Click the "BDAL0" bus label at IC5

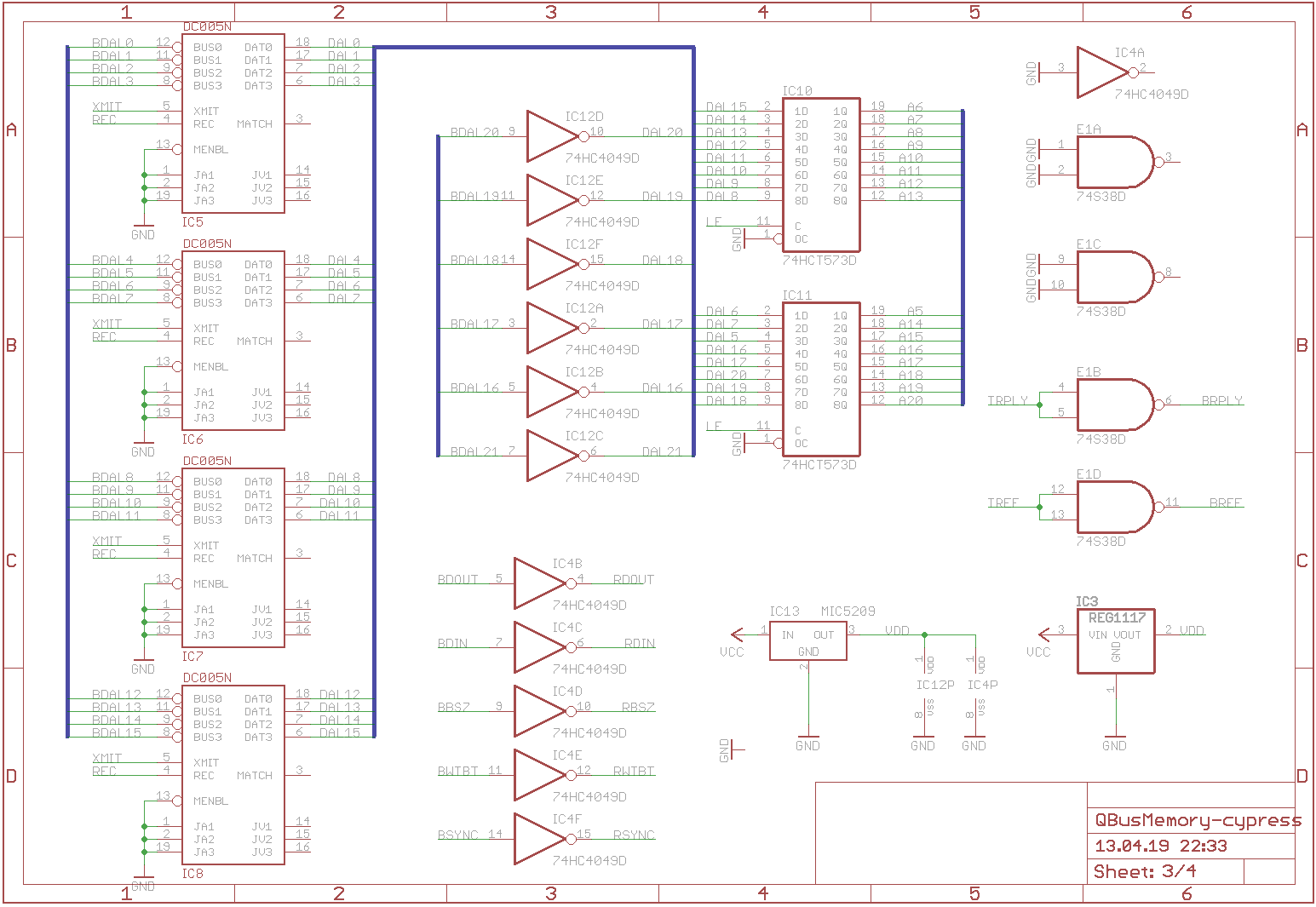(112, 43)
